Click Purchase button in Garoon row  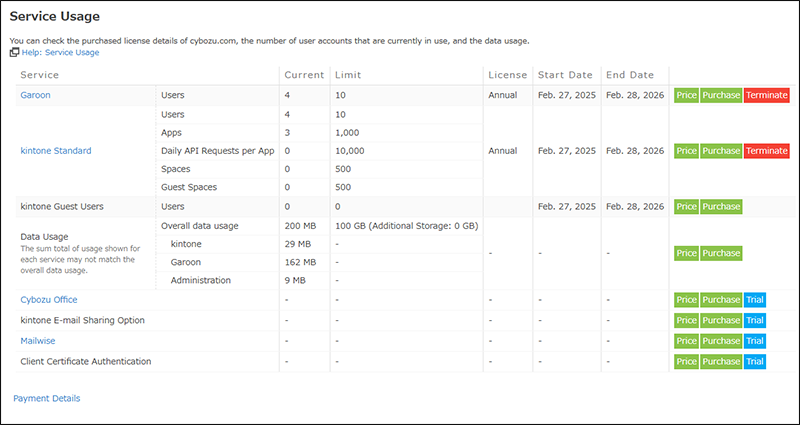click(721, 95)
